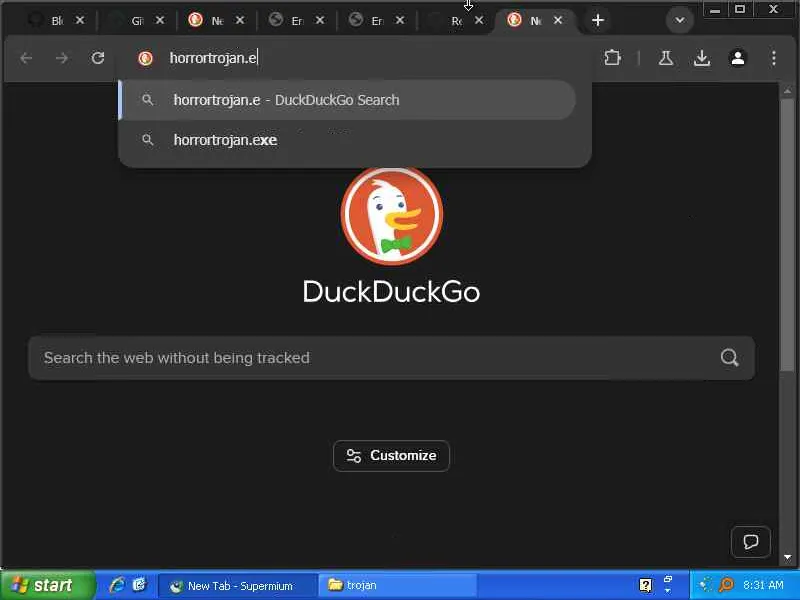Screen dimensions: 800x600
Task: Select 'horrortrojan.e - DuckDuckGo Search' suggestion
Action: pos(348,100)
